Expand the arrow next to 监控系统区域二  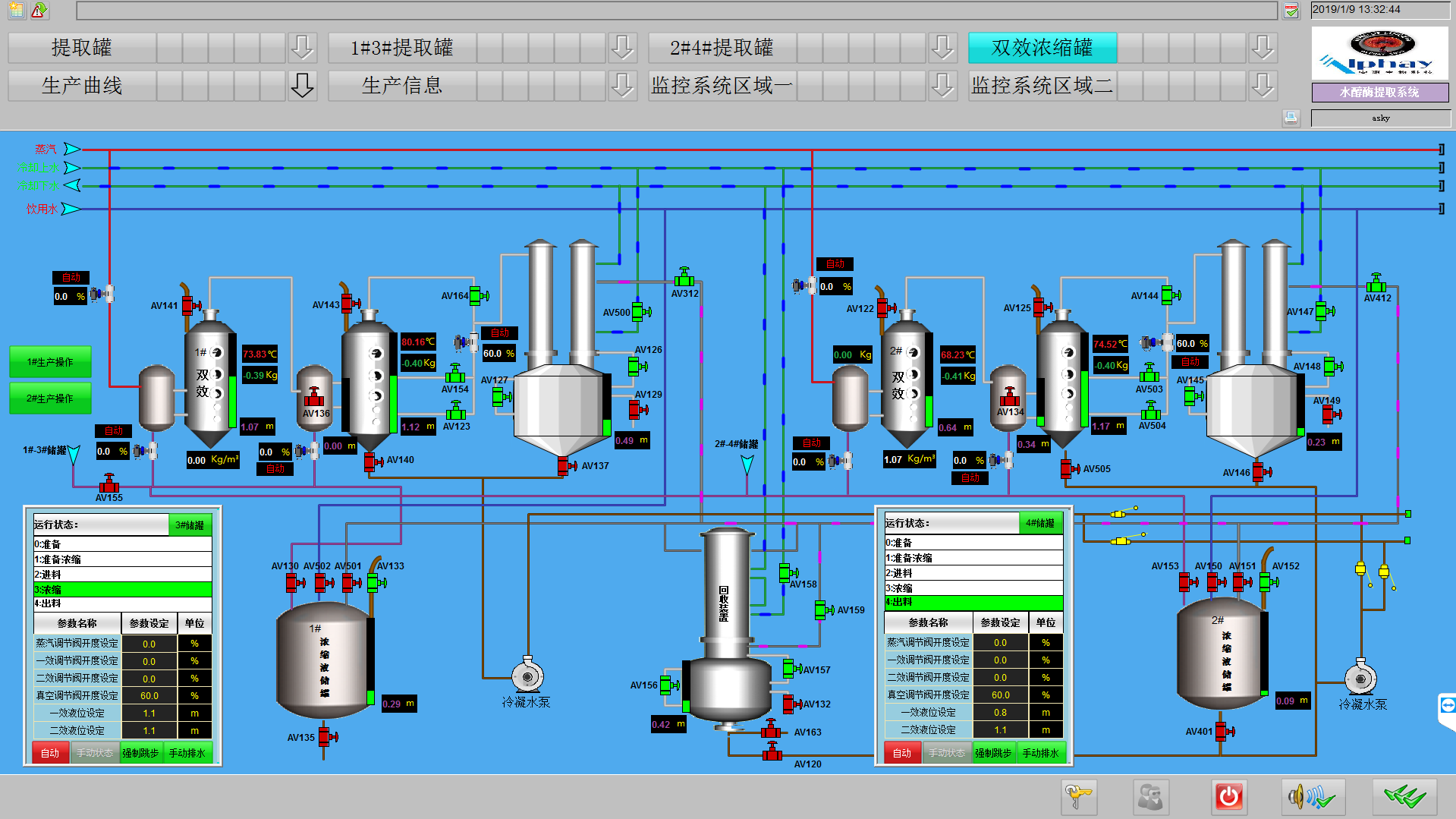(x=1263, y=85)
